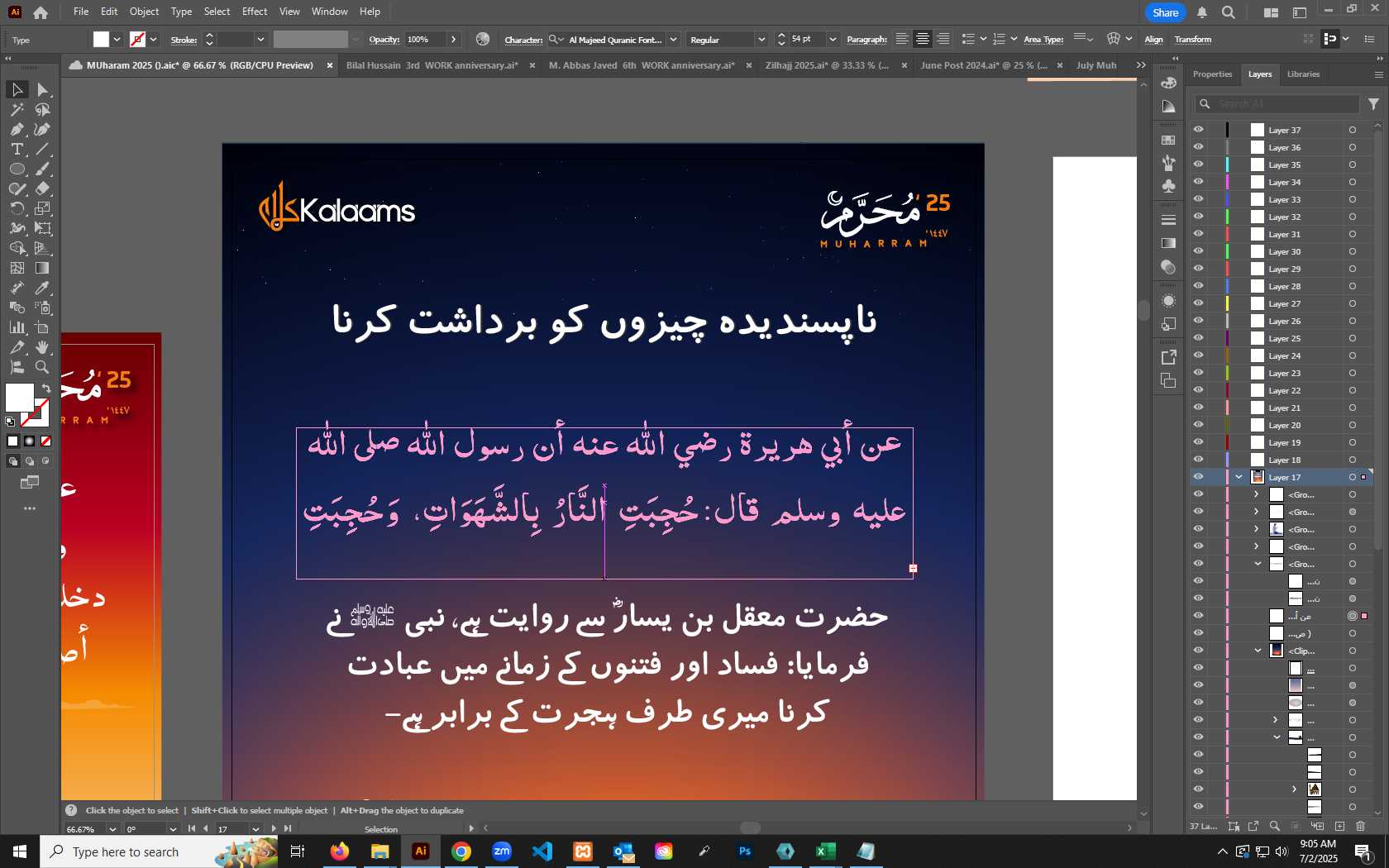Select the Pen tool

pos(17,129)
